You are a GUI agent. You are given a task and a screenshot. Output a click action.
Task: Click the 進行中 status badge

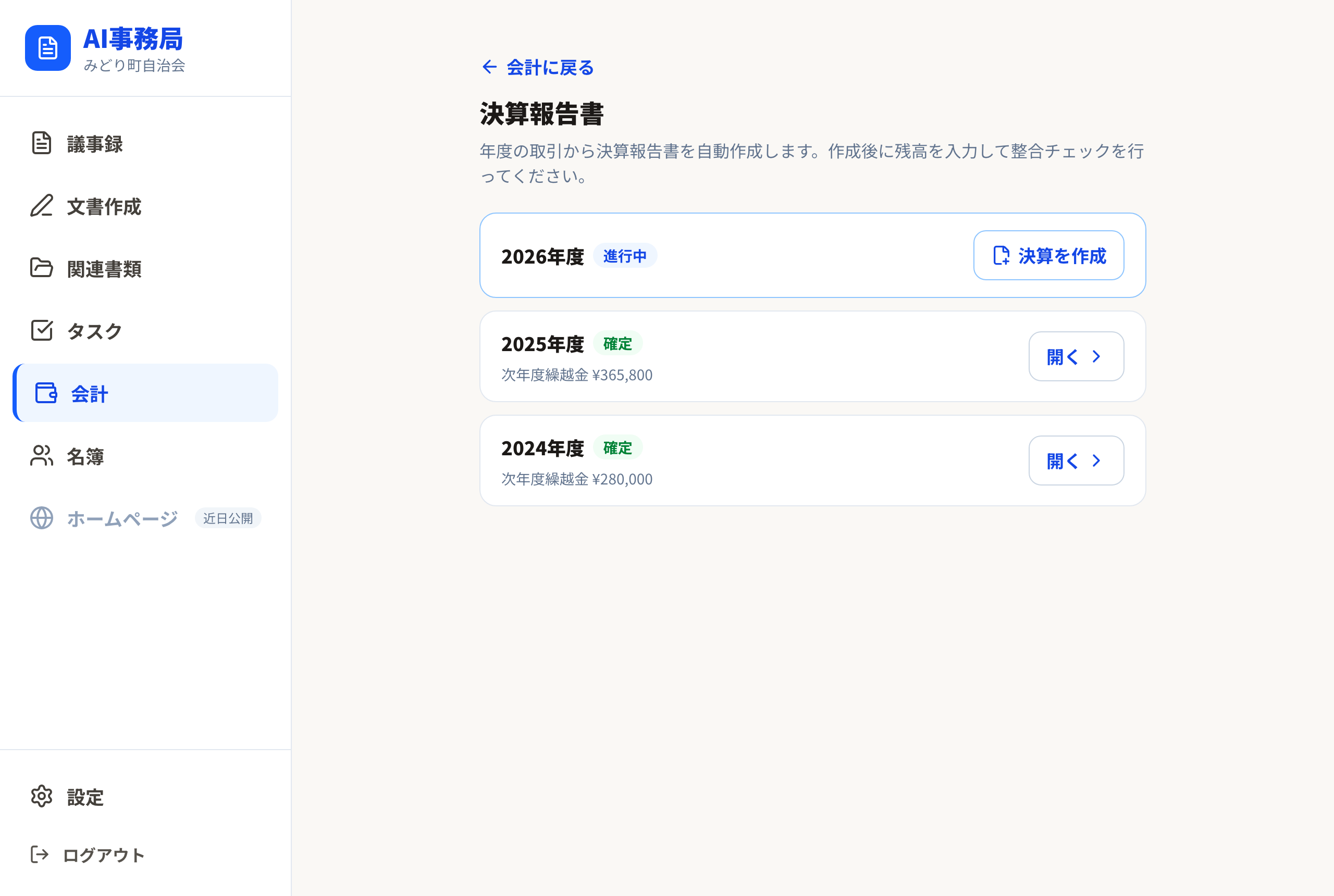click(625, 255)
